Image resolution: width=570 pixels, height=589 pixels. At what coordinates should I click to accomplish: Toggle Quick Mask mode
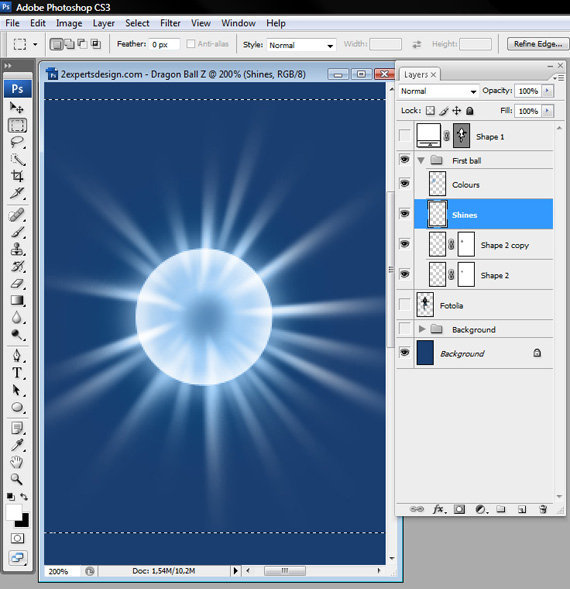click(x=17, y=538)
